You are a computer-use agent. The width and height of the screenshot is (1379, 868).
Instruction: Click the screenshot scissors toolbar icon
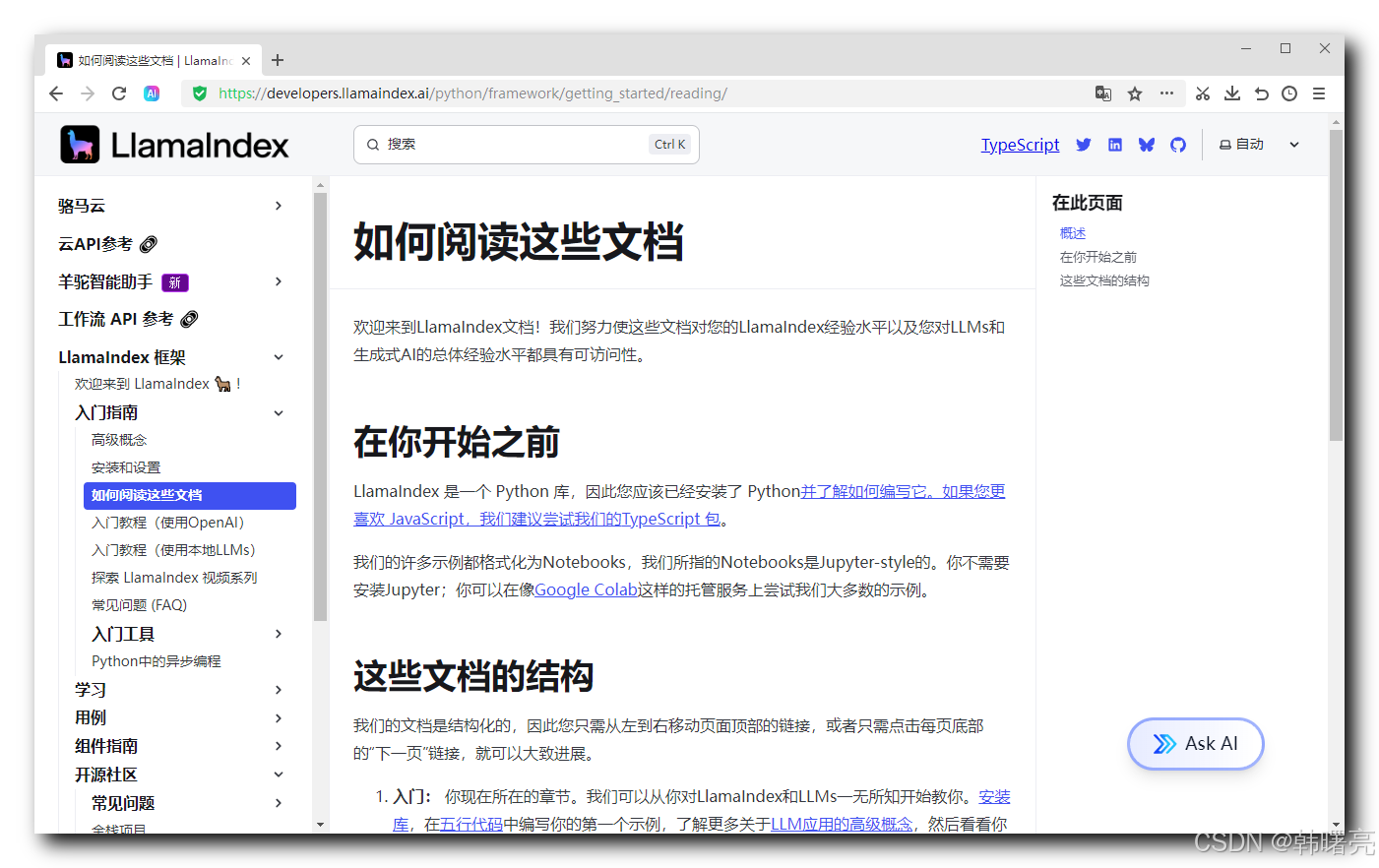coord(1202,93)
